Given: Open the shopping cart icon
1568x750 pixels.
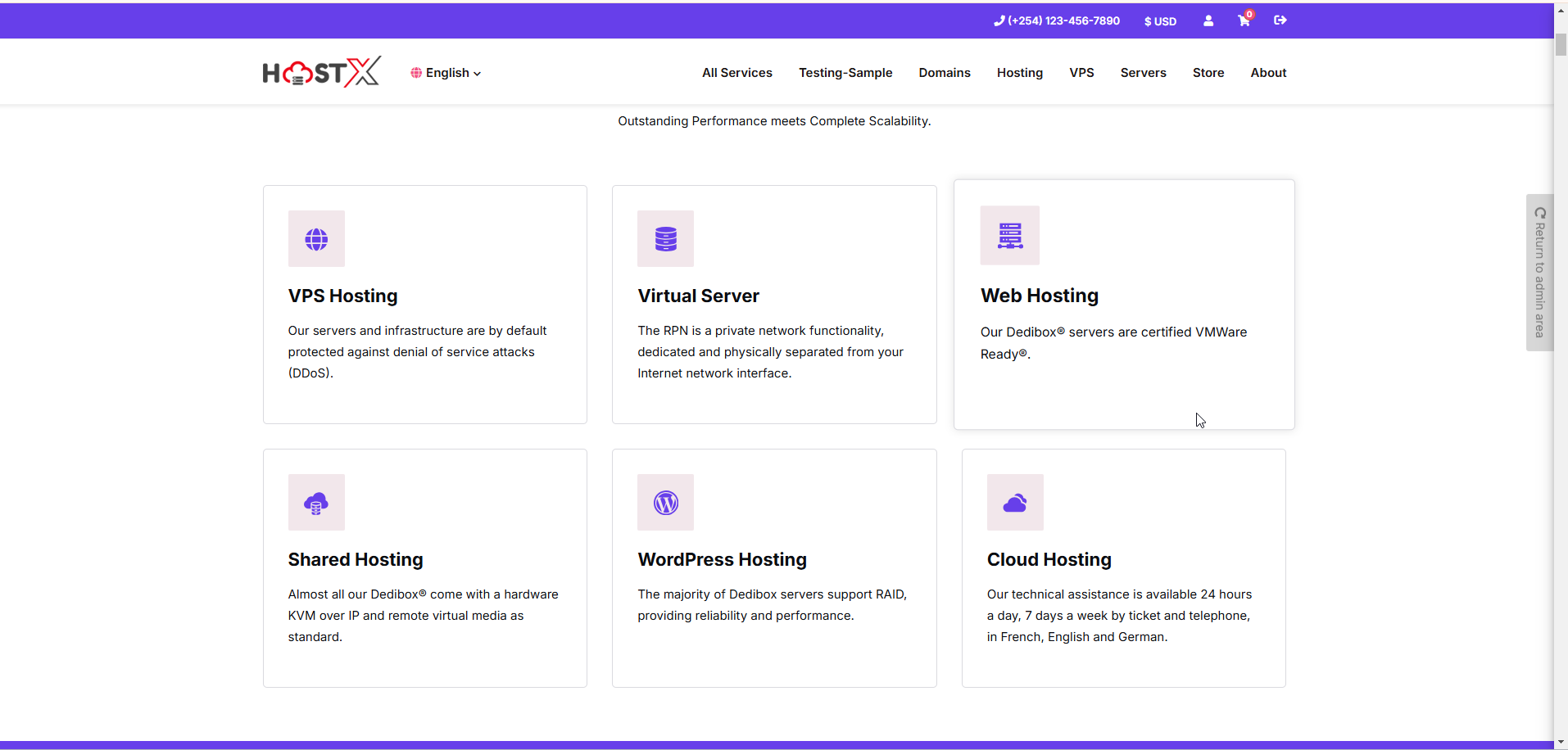Looking at the screenshot, I should [x=1244, y=21].
